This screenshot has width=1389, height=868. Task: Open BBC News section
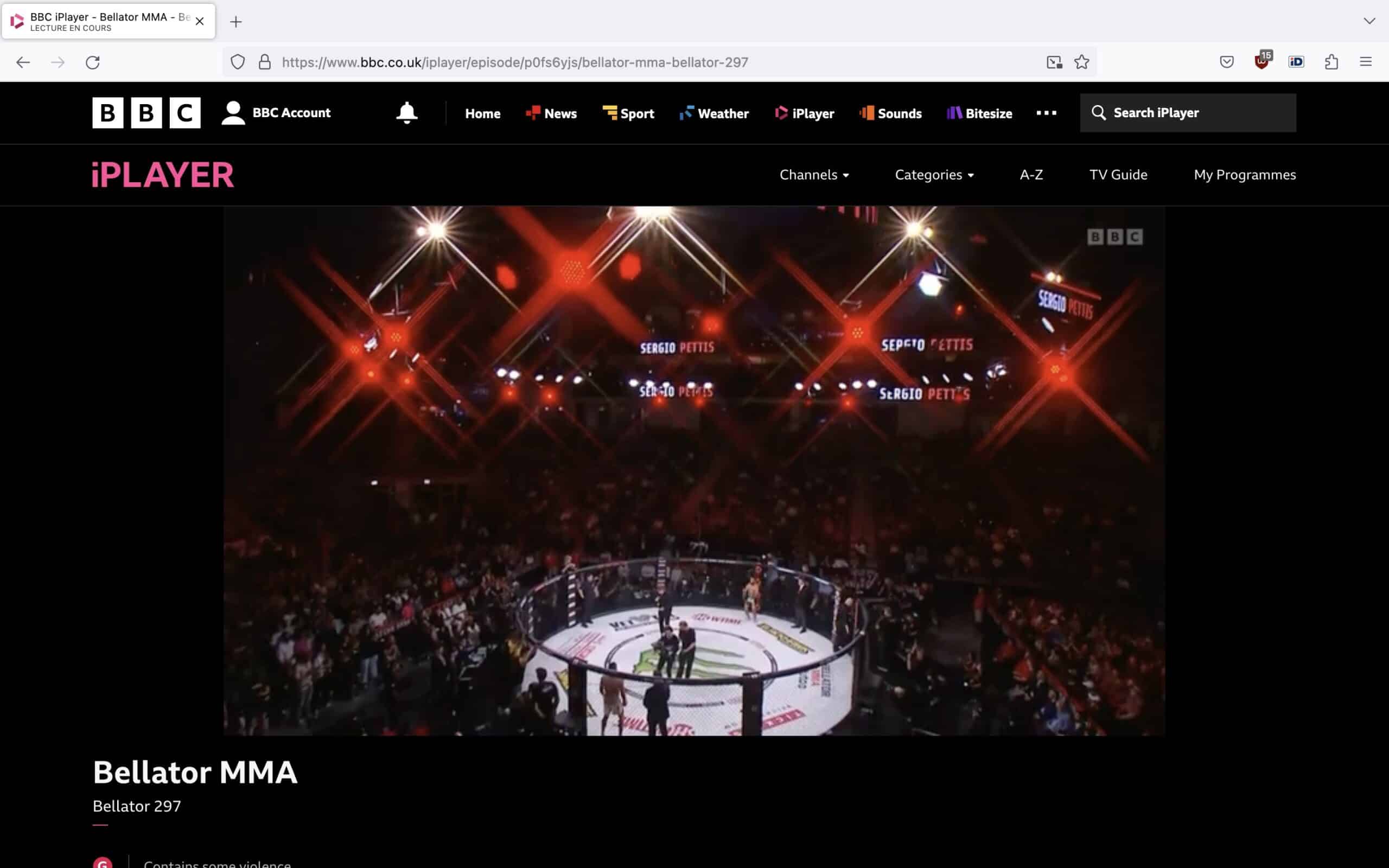click(551, 113)
